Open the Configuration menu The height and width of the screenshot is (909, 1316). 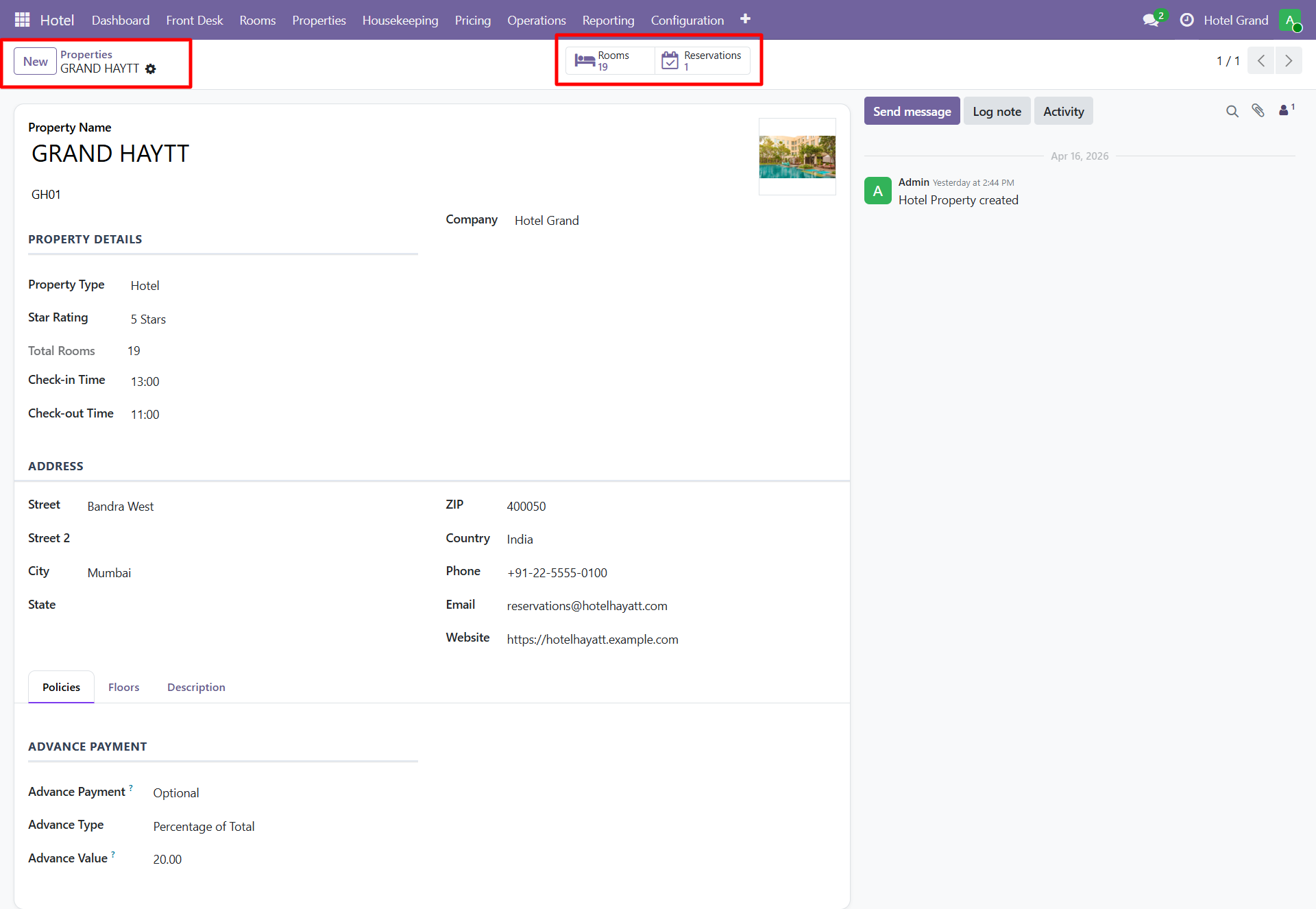click(x=687, y=20)
